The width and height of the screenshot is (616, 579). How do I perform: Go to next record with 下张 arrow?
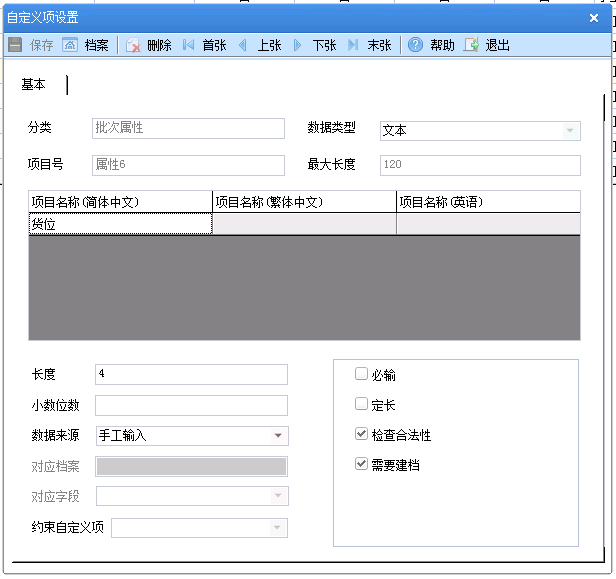297,45
